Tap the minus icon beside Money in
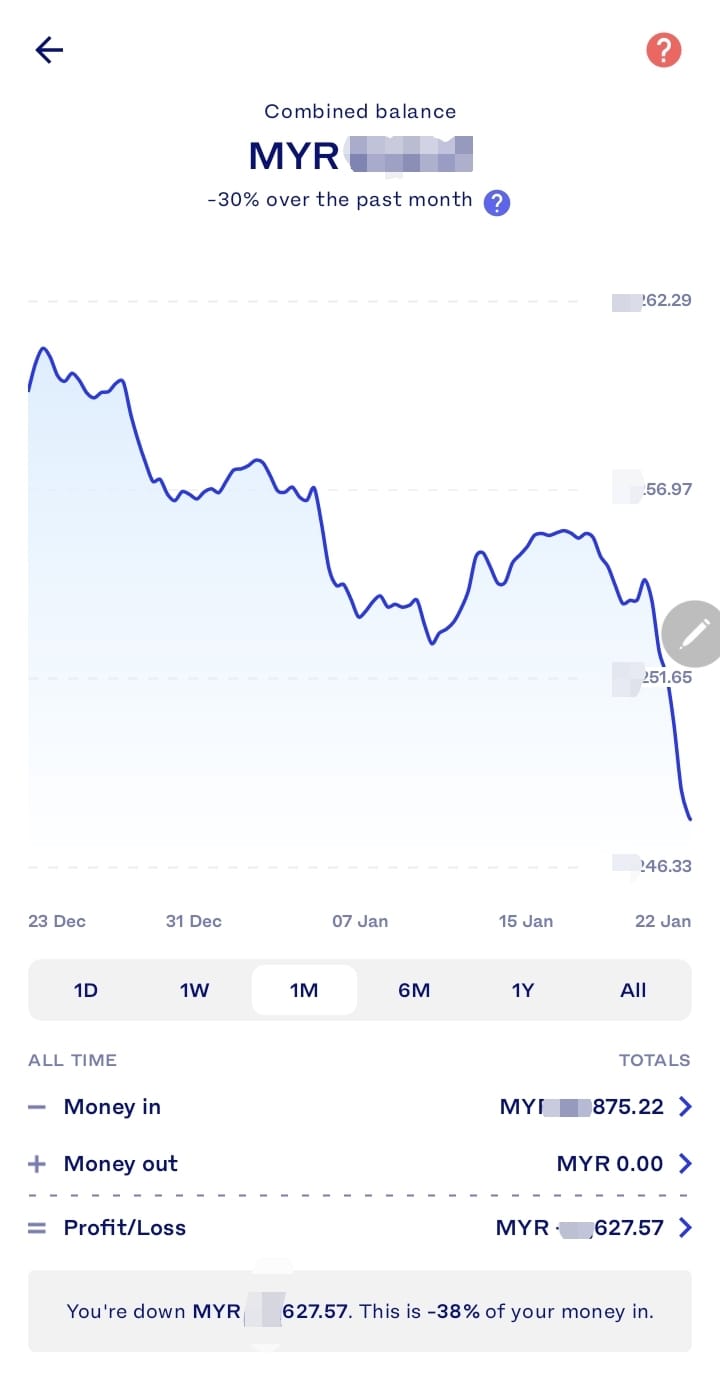 click(37, 1107)
